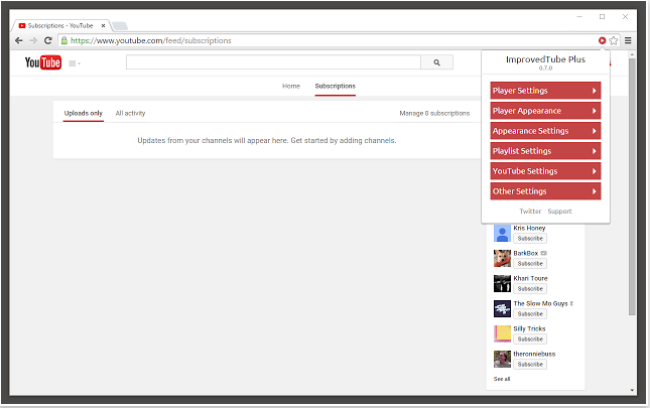Reload the page with the refresh icon
This screenshot has height=408, width=650.
click(x=48, y=40)
